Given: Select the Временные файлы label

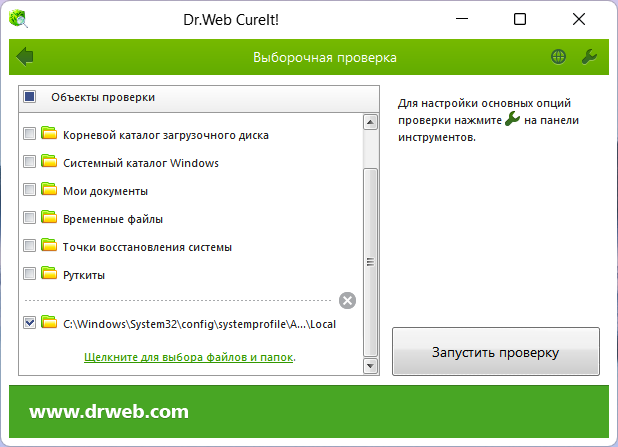Looking at the screenshot, I should (113, 219).
